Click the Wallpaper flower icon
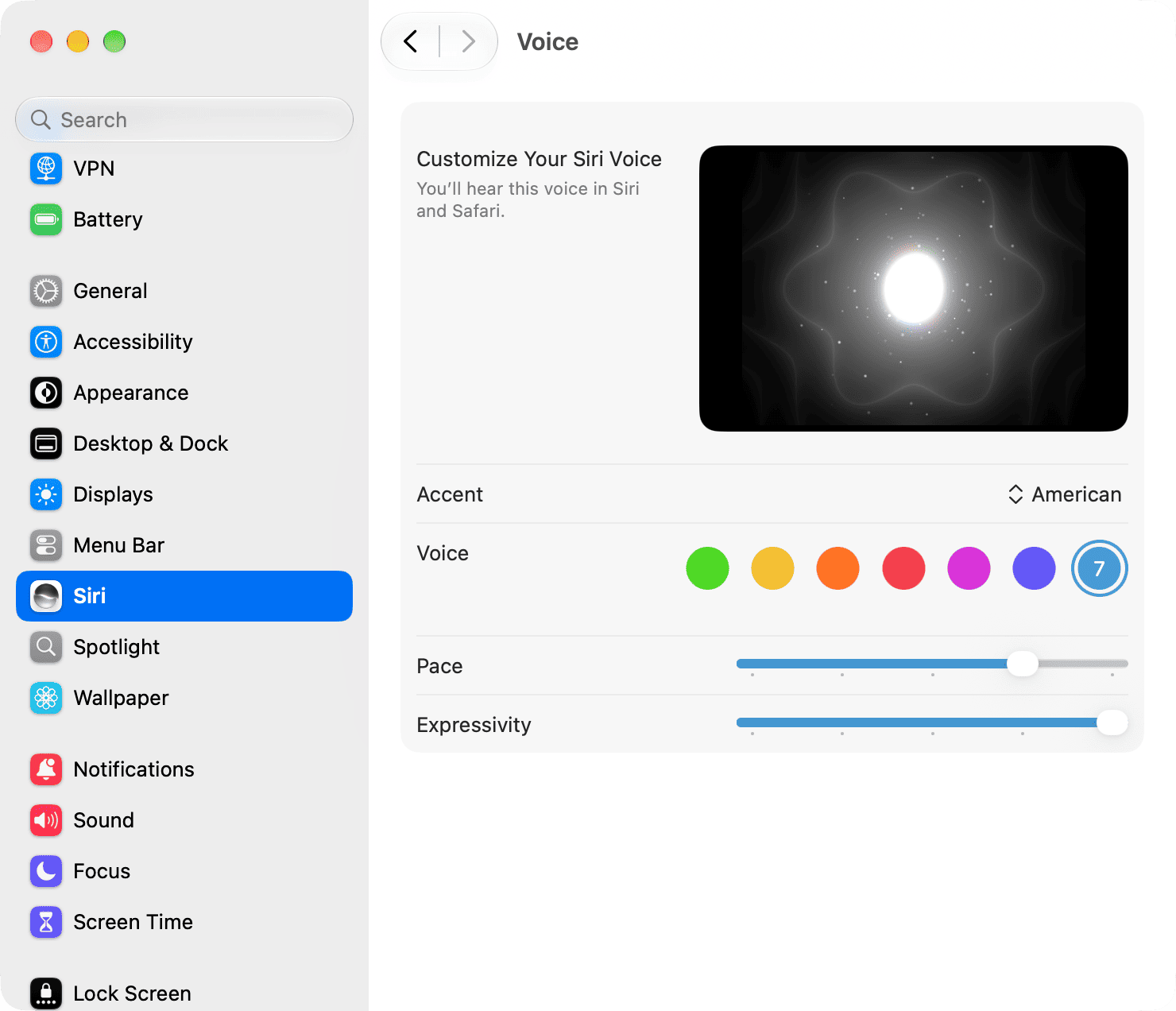 click(46, 698)
